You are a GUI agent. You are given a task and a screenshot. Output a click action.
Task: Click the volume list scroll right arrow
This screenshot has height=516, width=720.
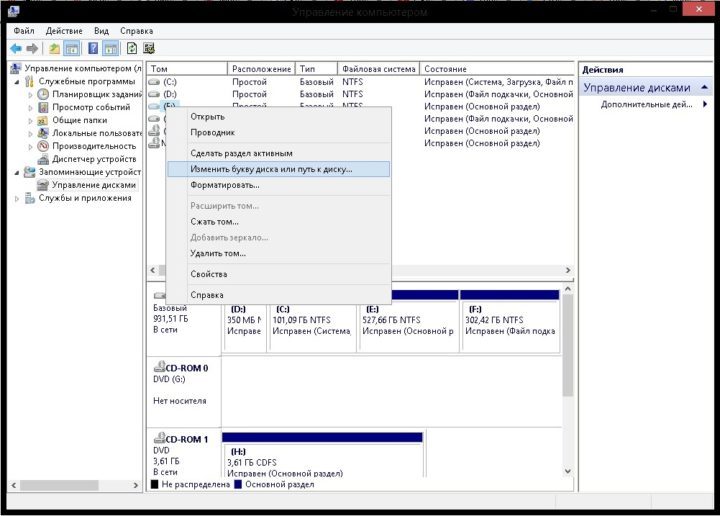point(568,270)
